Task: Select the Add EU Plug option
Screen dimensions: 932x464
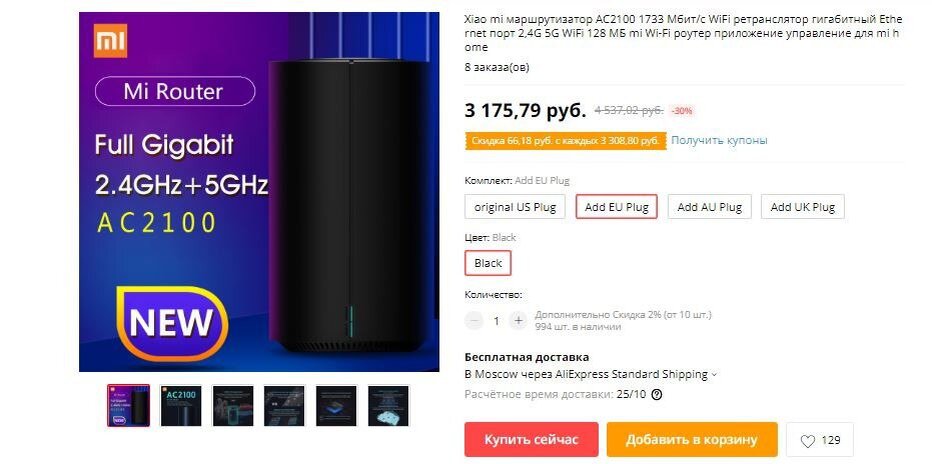Action: [616, 207]
